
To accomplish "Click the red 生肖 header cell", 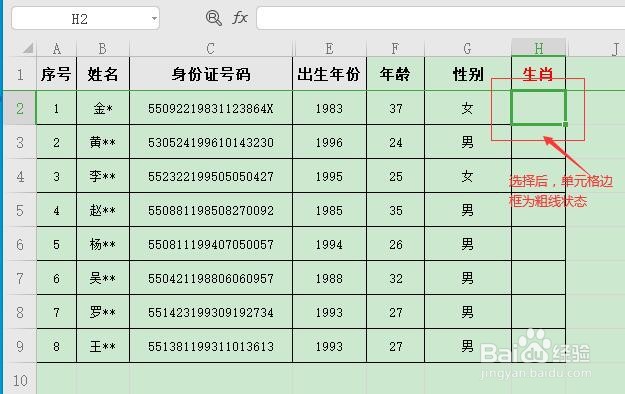I will [539, 74].
